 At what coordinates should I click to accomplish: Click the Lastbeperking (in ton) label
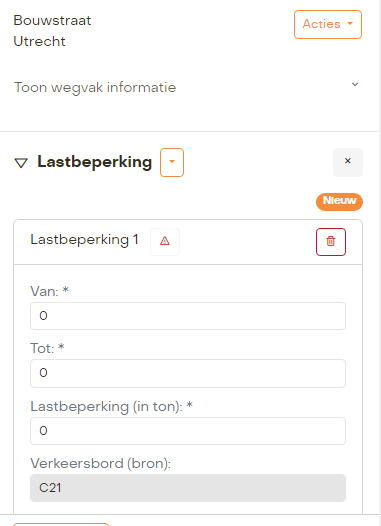111,407
